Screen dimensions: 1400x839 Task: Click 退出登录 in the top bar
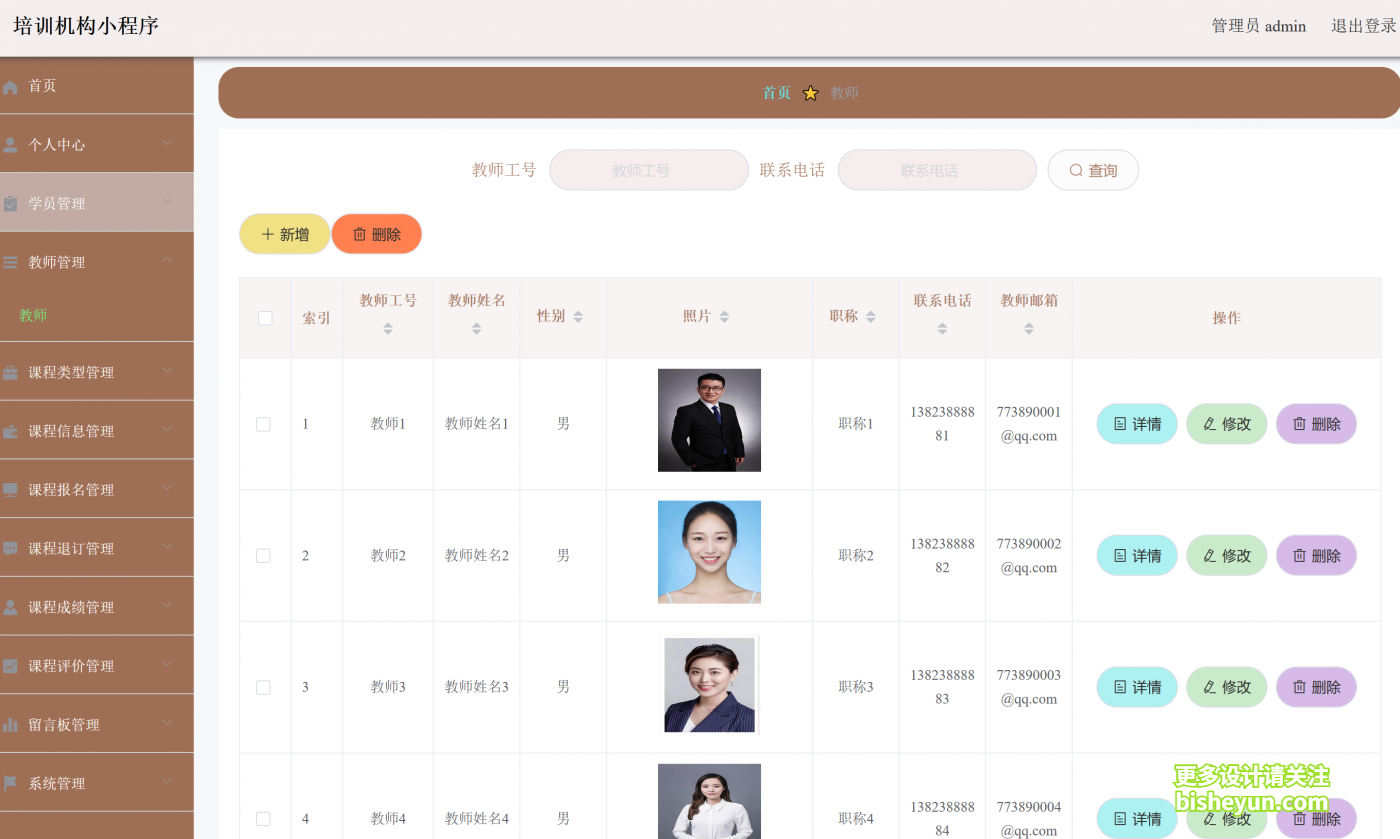(1364, 26)
